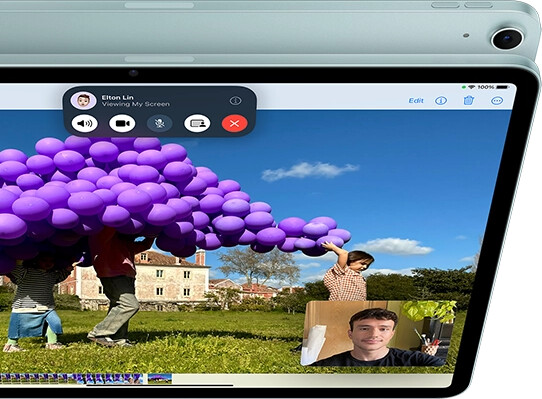This screenshot has height=399, width=542.
Task: Tap the photo filmstrip scrubber
Action: [72, 379]
